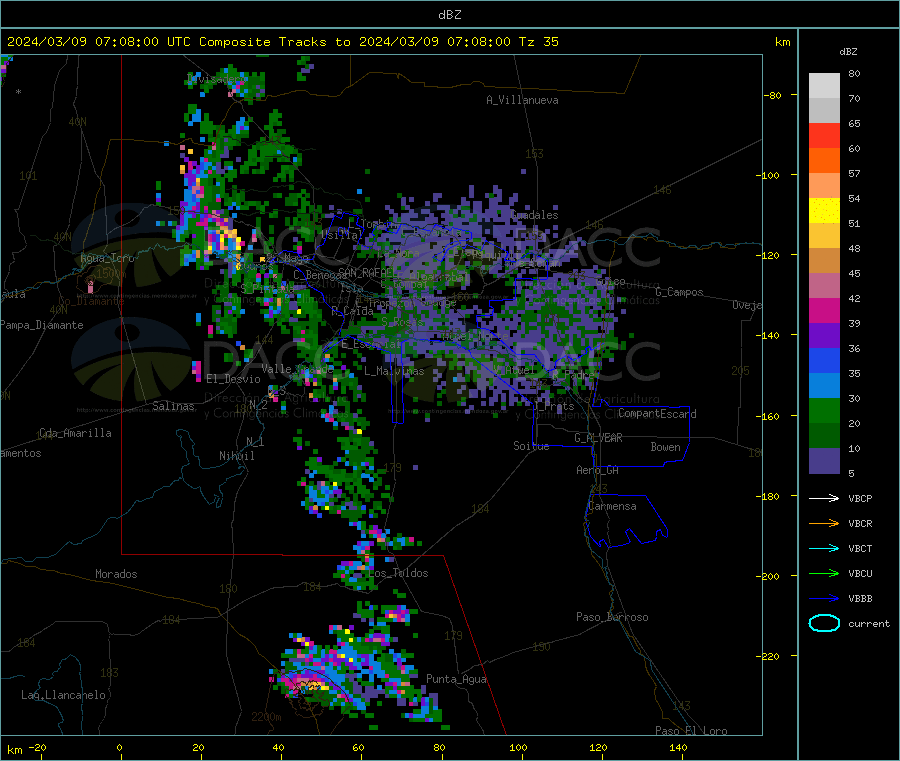Click the 'km' unit label at top right

click(x=782, y=42)
